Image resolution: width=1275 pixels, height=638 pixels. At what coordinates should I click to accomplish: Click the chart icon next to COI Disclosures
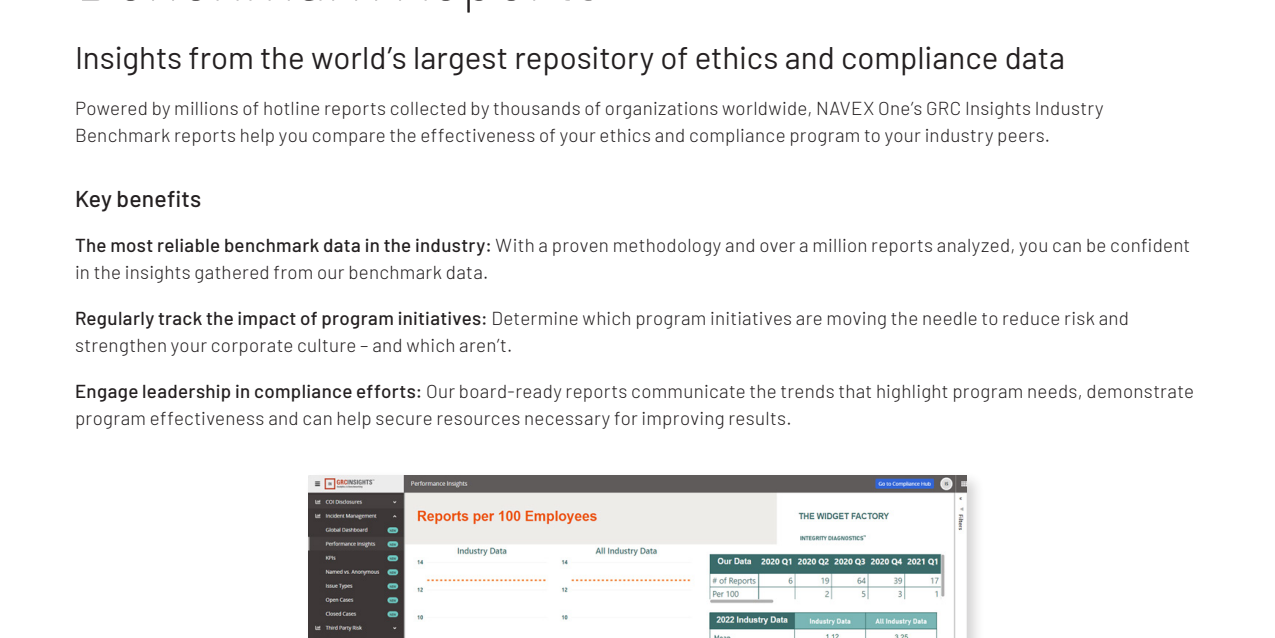(x=318, y=502)
